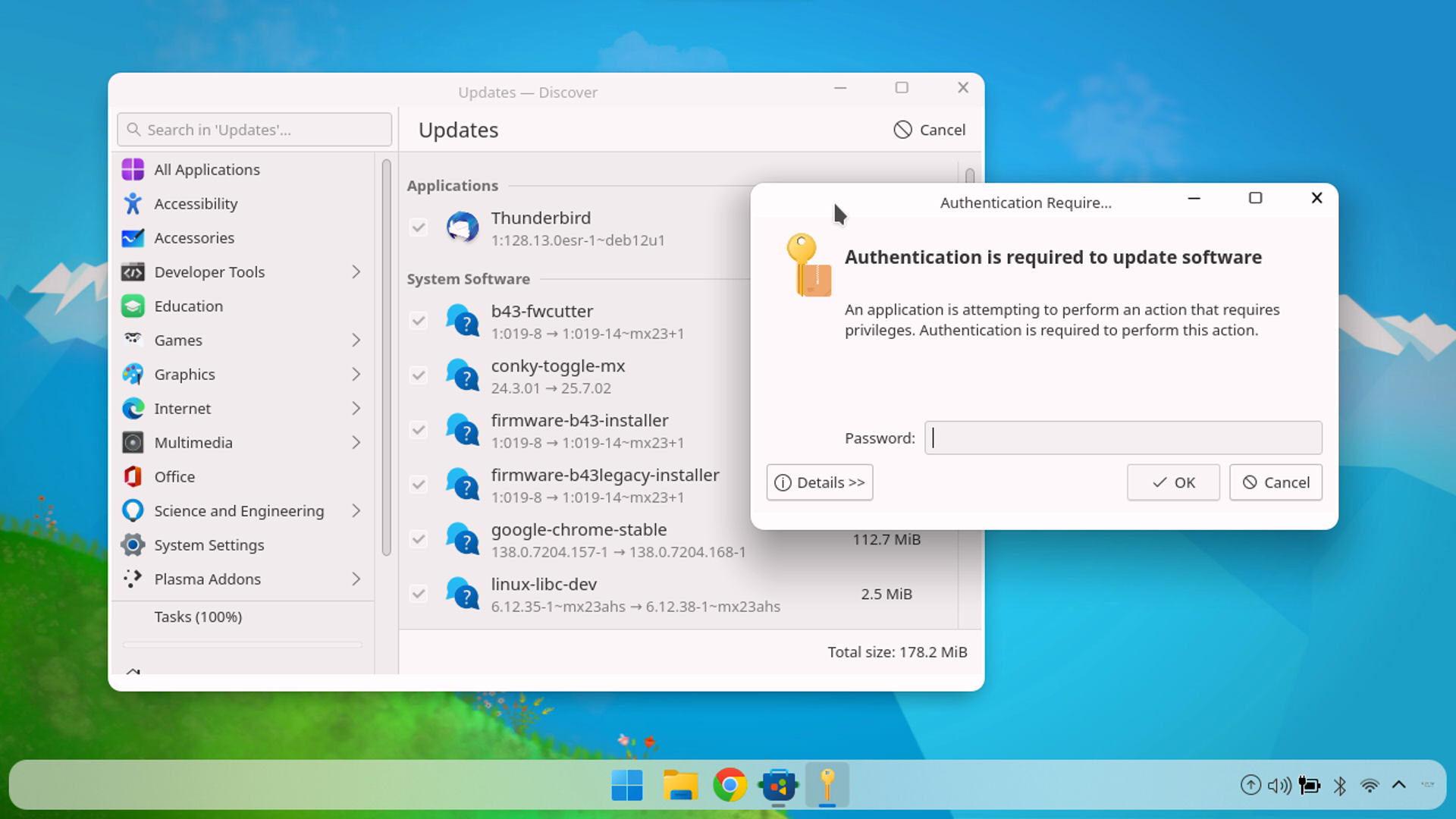
Task: Click the Plasma Addons icon
Action: tap(133, 579)
